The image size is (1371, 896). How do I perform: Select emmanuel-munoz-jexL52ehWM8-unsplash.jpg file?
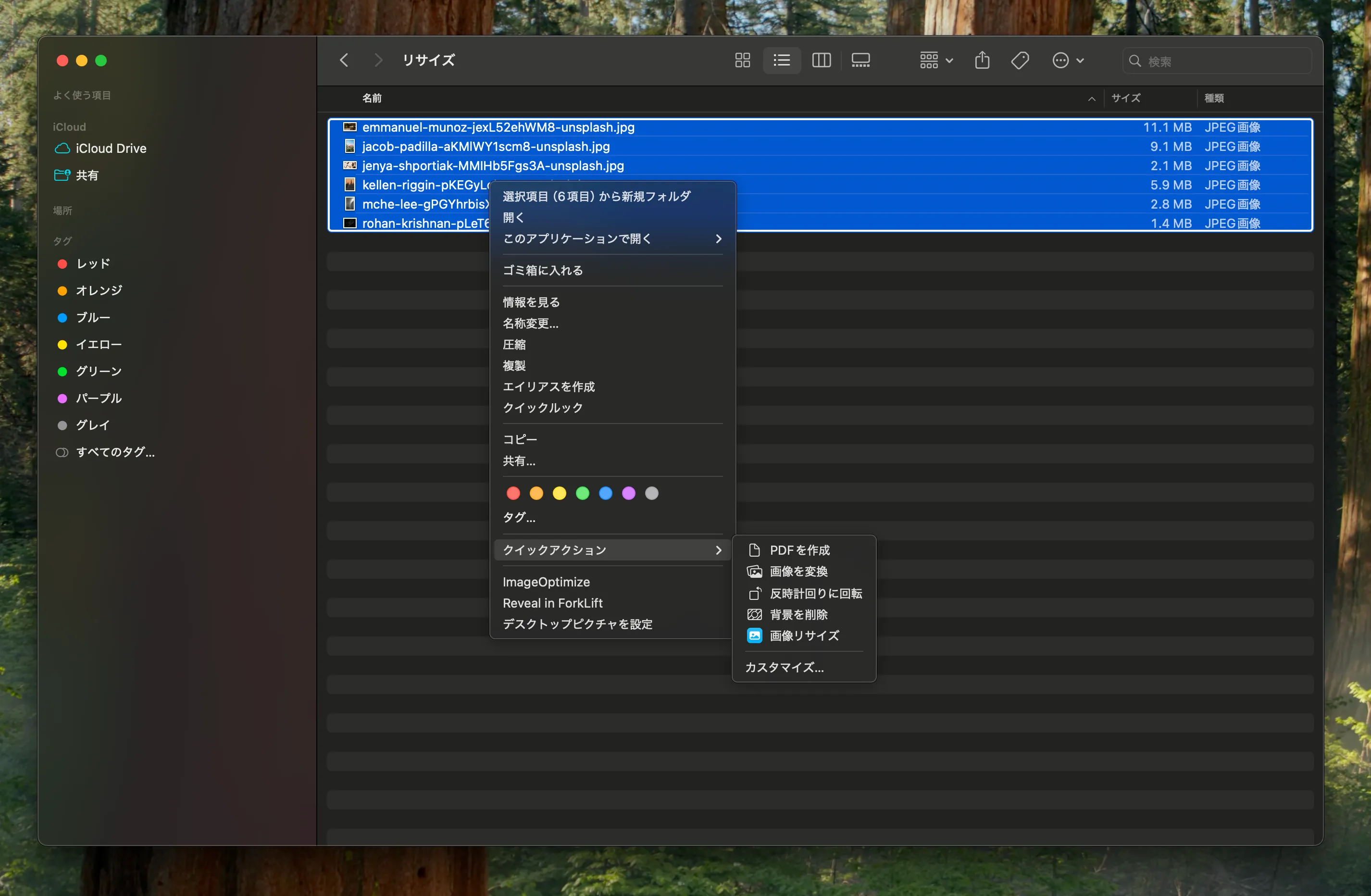click(x=820, y=127)
